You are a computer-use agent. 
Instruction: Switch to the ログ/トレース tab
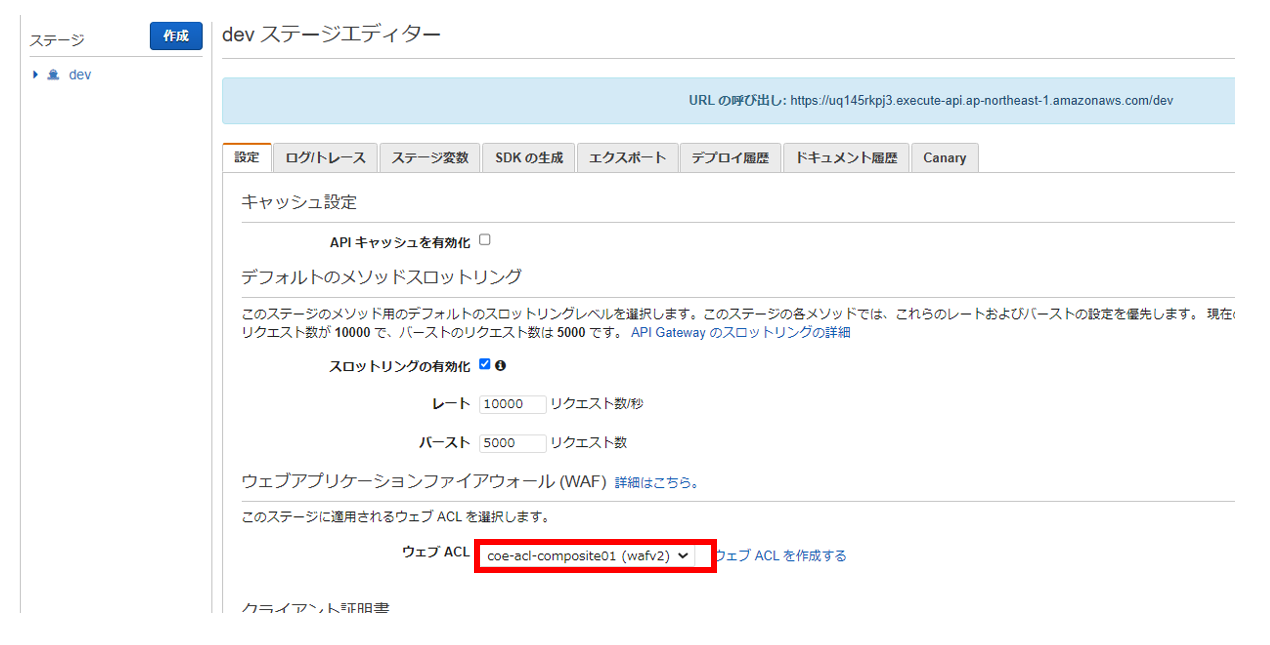(325, 158)
